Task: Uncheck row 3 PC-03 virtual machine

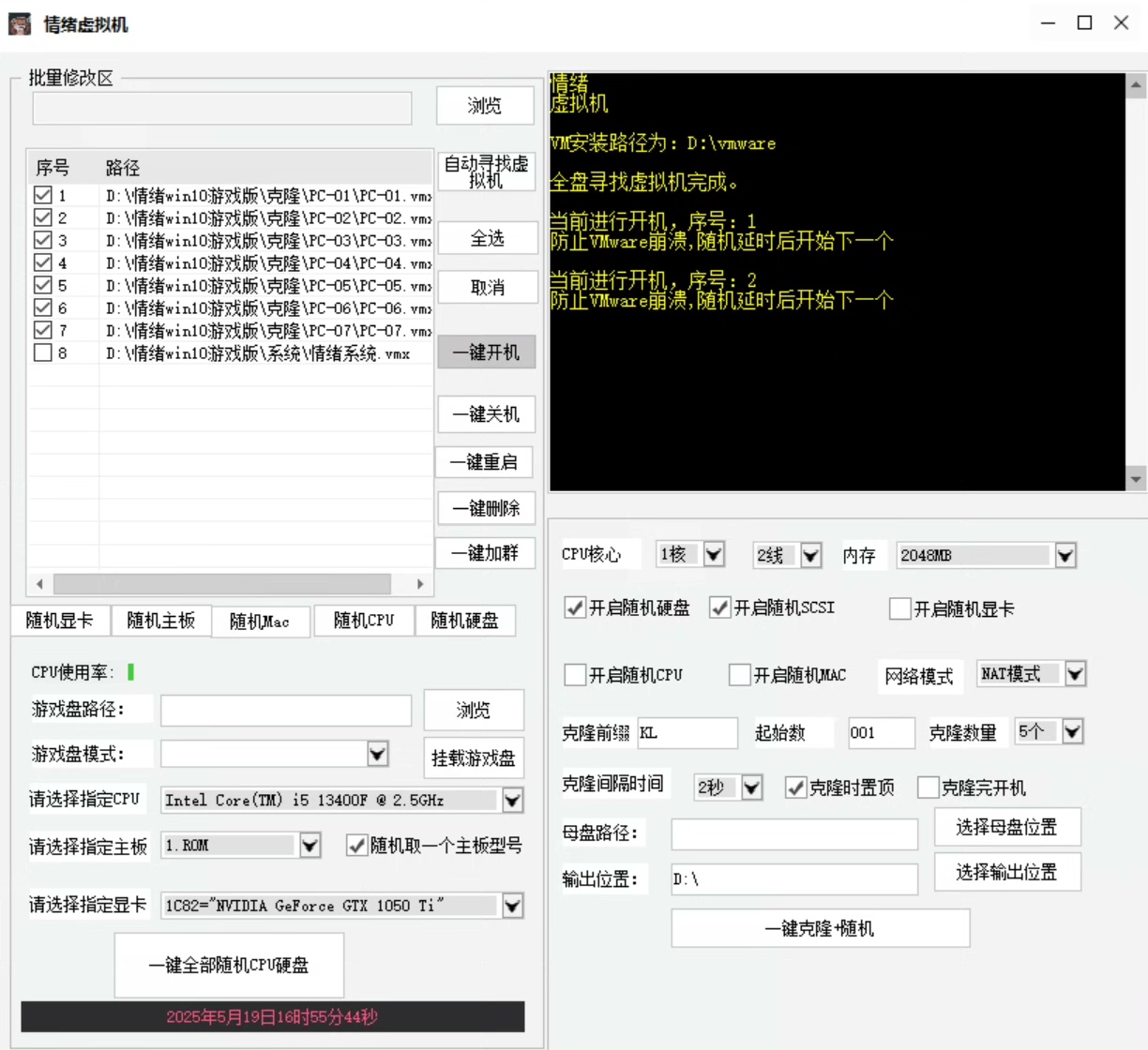Action: pos(42,240)
